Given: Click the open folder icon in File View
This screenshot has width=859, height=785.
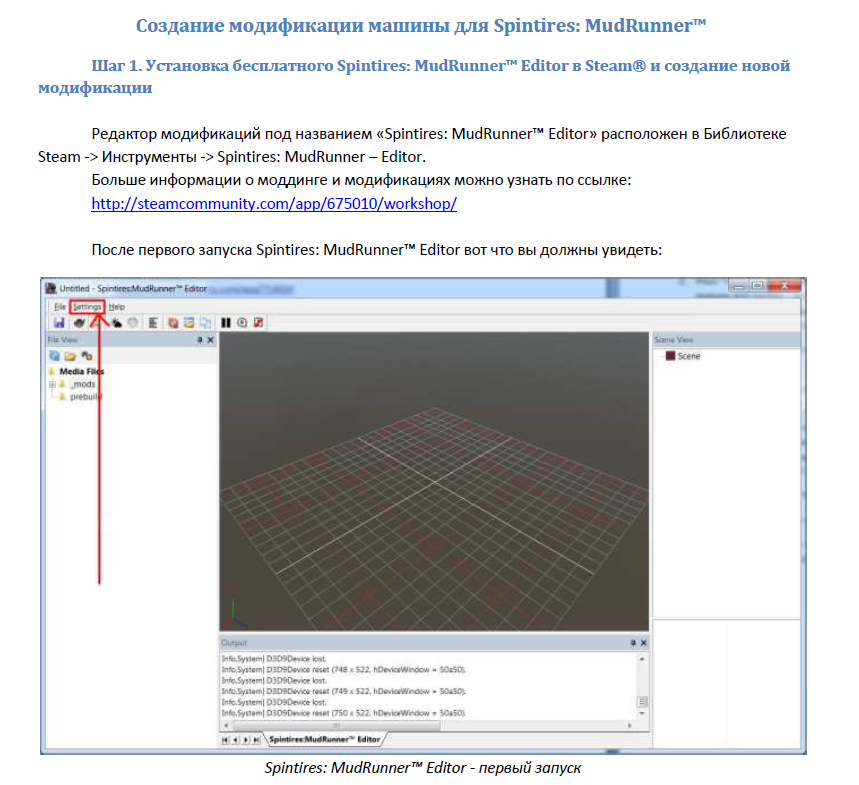Looking at the screenshot, I should pyautogui.click(x=70, y=356).
